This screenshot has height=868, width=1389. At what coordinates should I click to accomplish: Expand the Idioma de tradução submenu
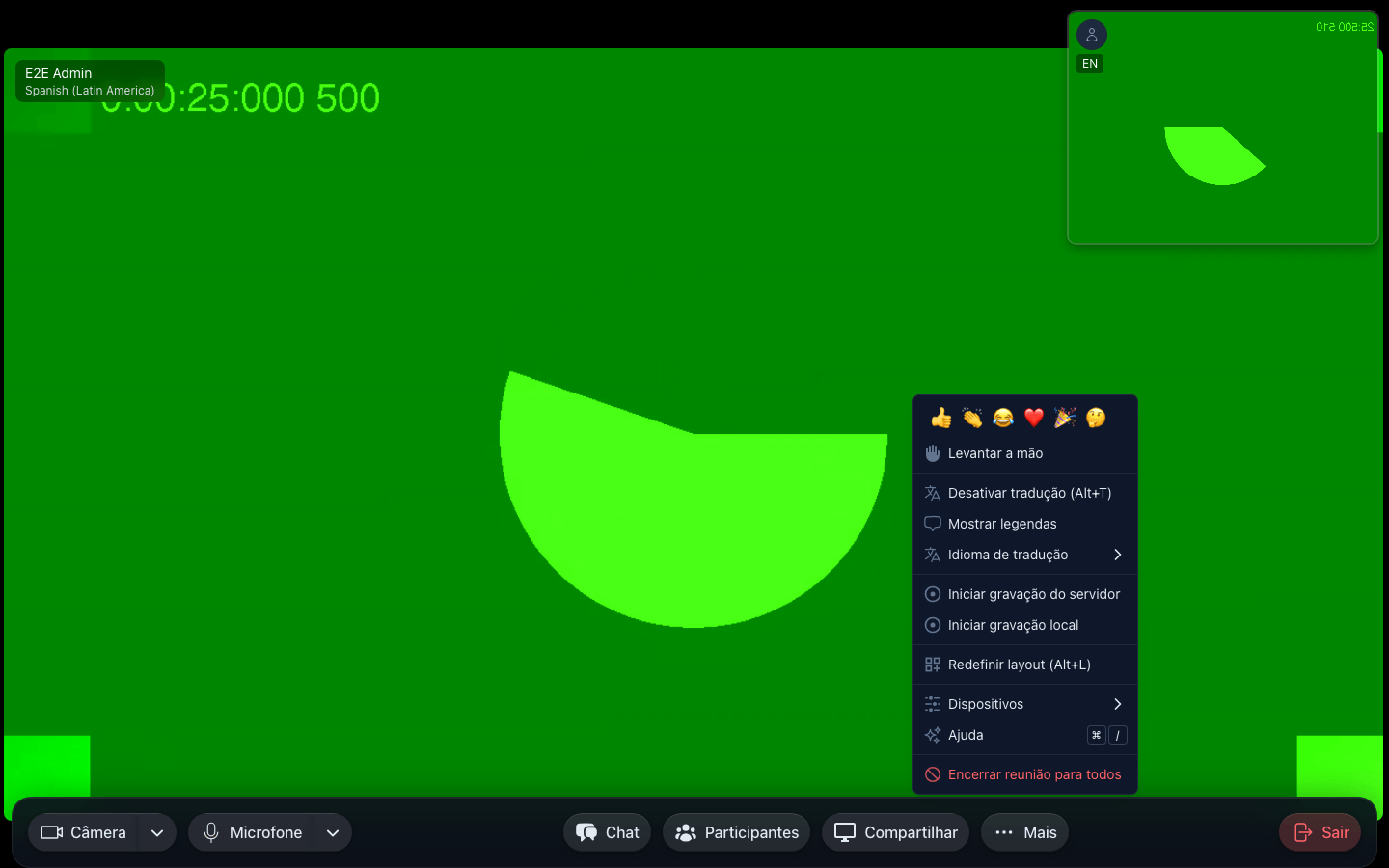point(1025,555)
